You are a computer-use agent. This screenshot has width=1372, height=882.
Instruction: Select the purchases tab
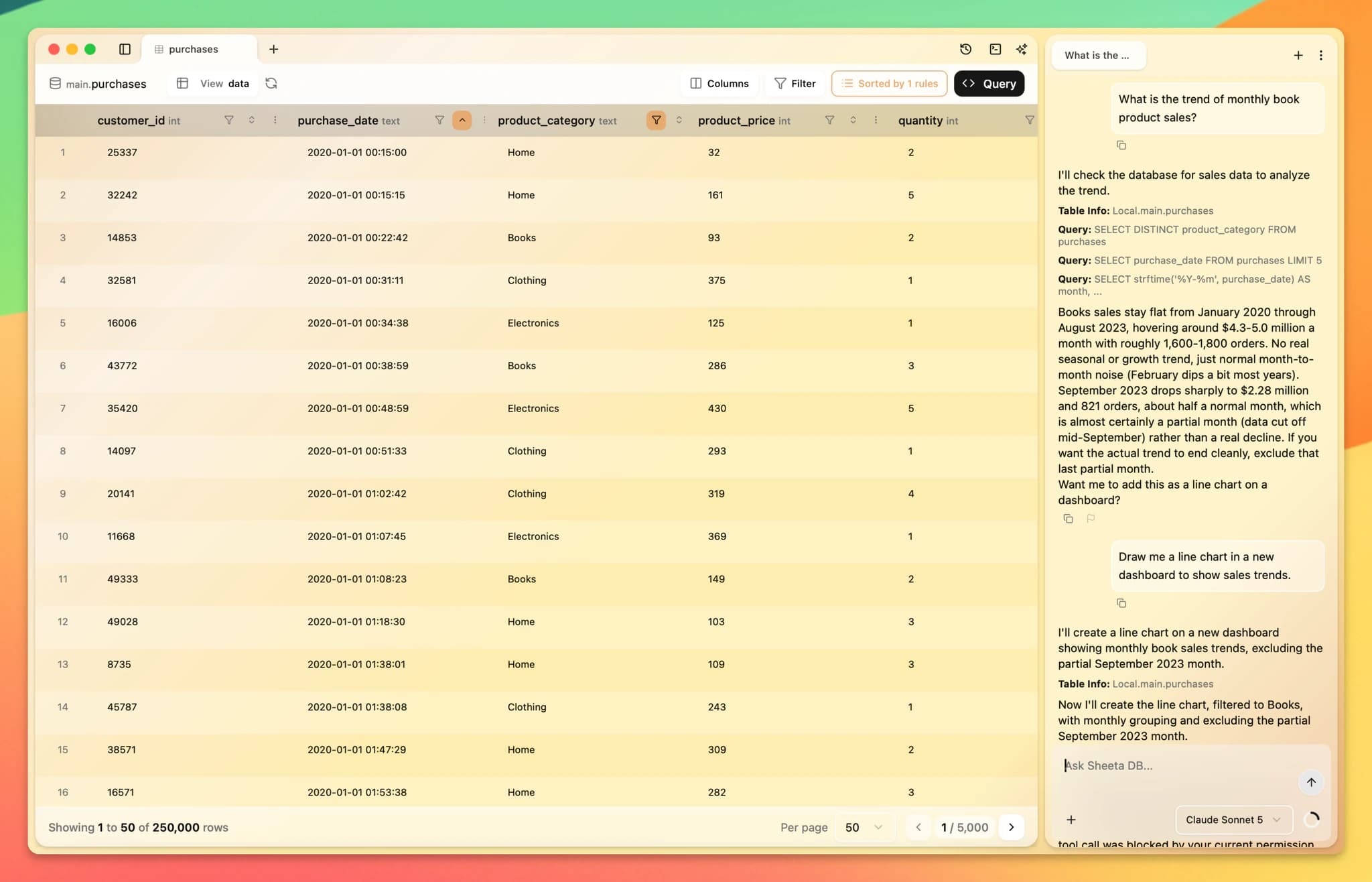pyautogui.click(x=200, y=49)
